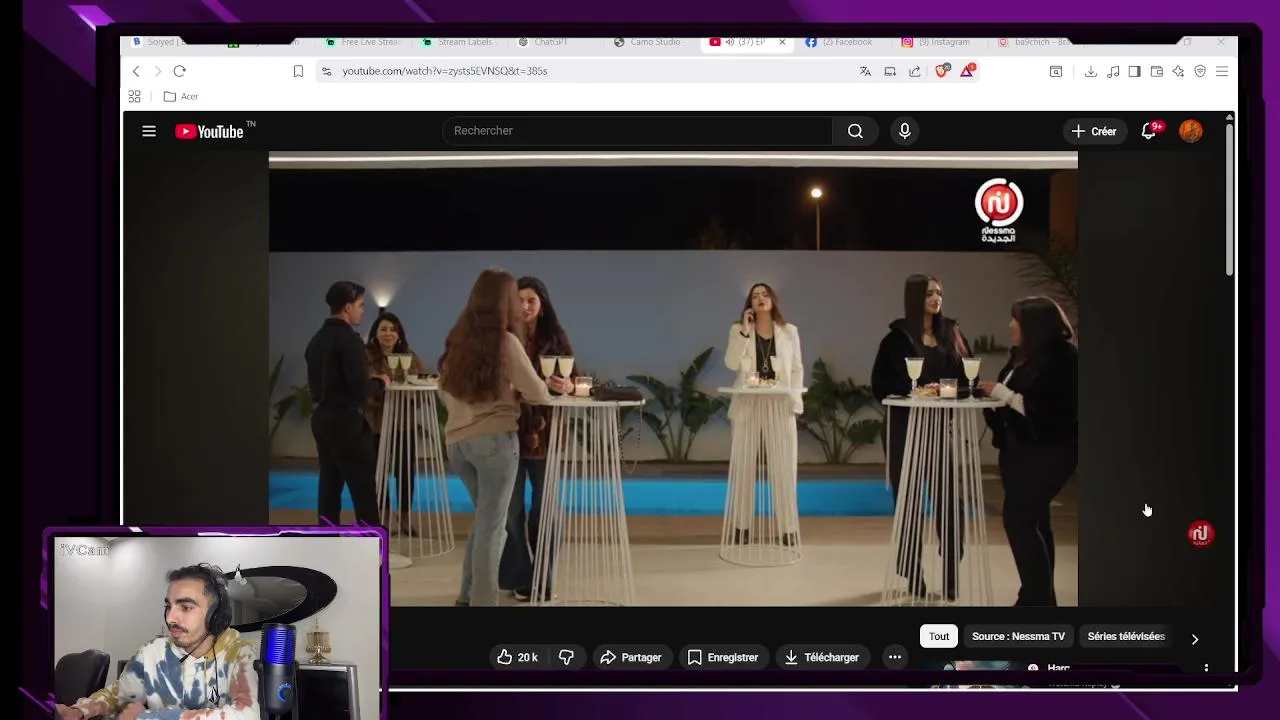Switch to Facebook tab
1280x720 pixels.
[842, 42]
